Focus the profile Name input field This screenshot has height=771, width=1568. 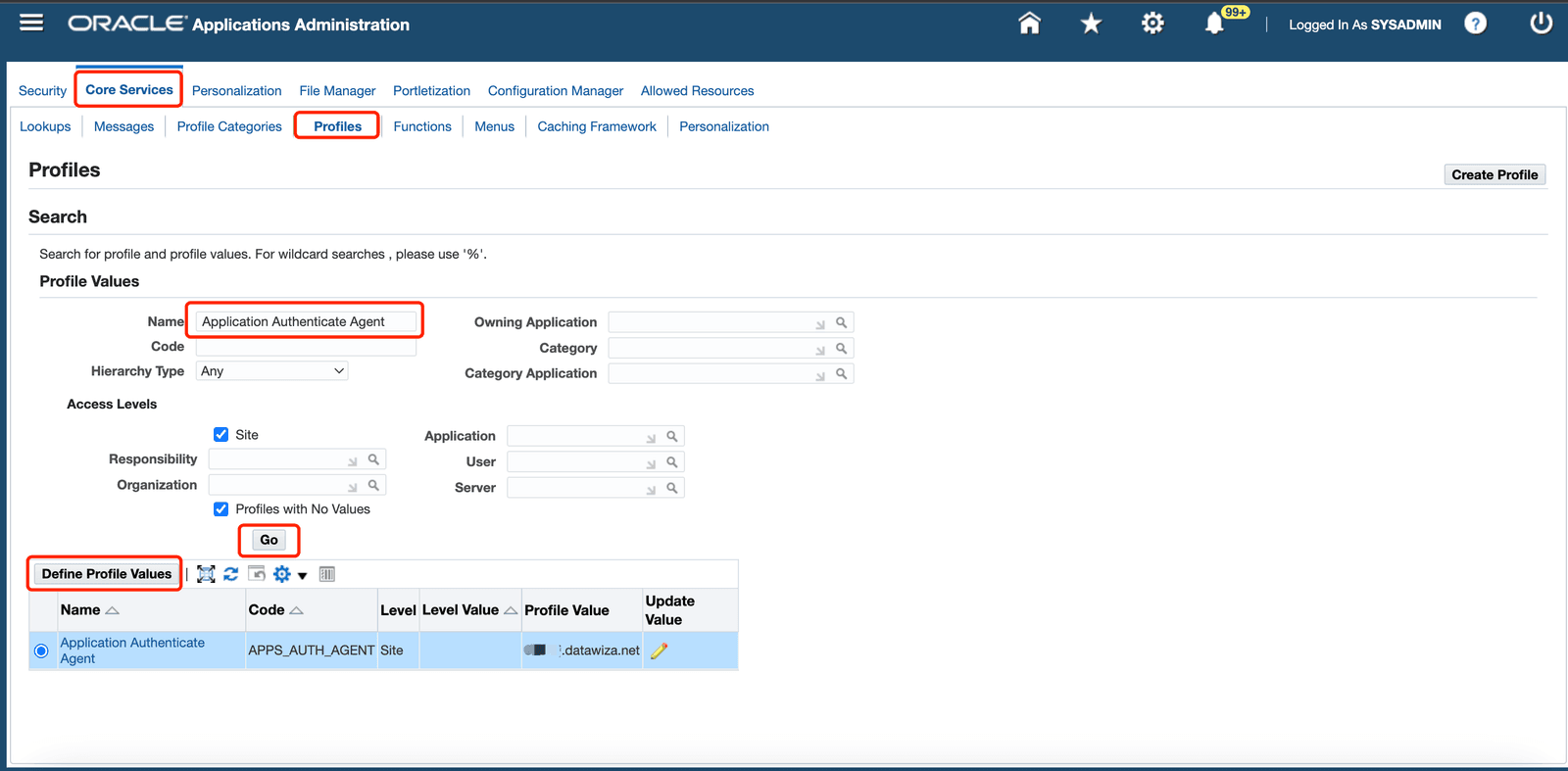coord(306,321)
